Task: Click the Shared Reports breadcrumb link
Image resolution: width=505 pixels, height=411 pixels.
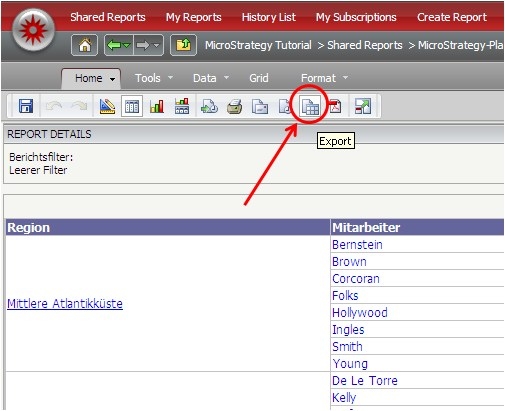Action: point(365,45)
